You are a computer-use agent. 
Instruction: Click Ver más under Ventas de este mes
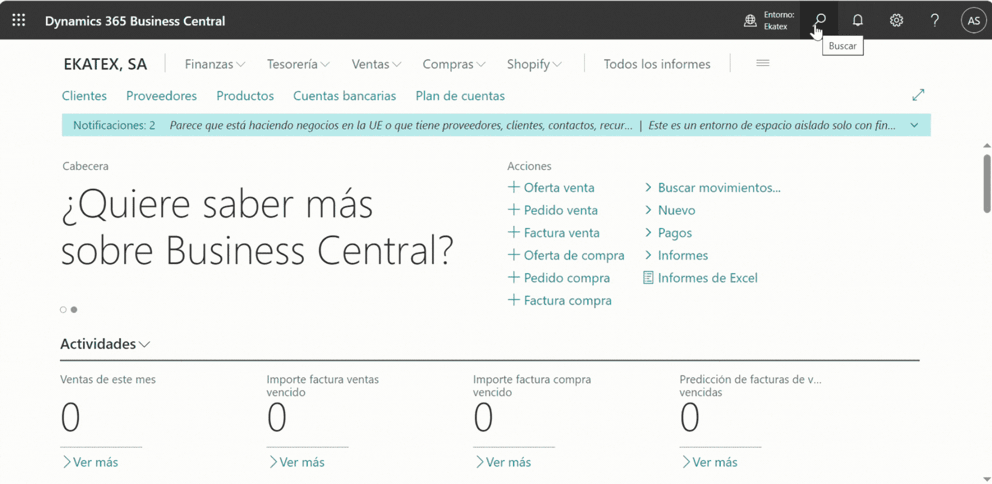point(90,462)
